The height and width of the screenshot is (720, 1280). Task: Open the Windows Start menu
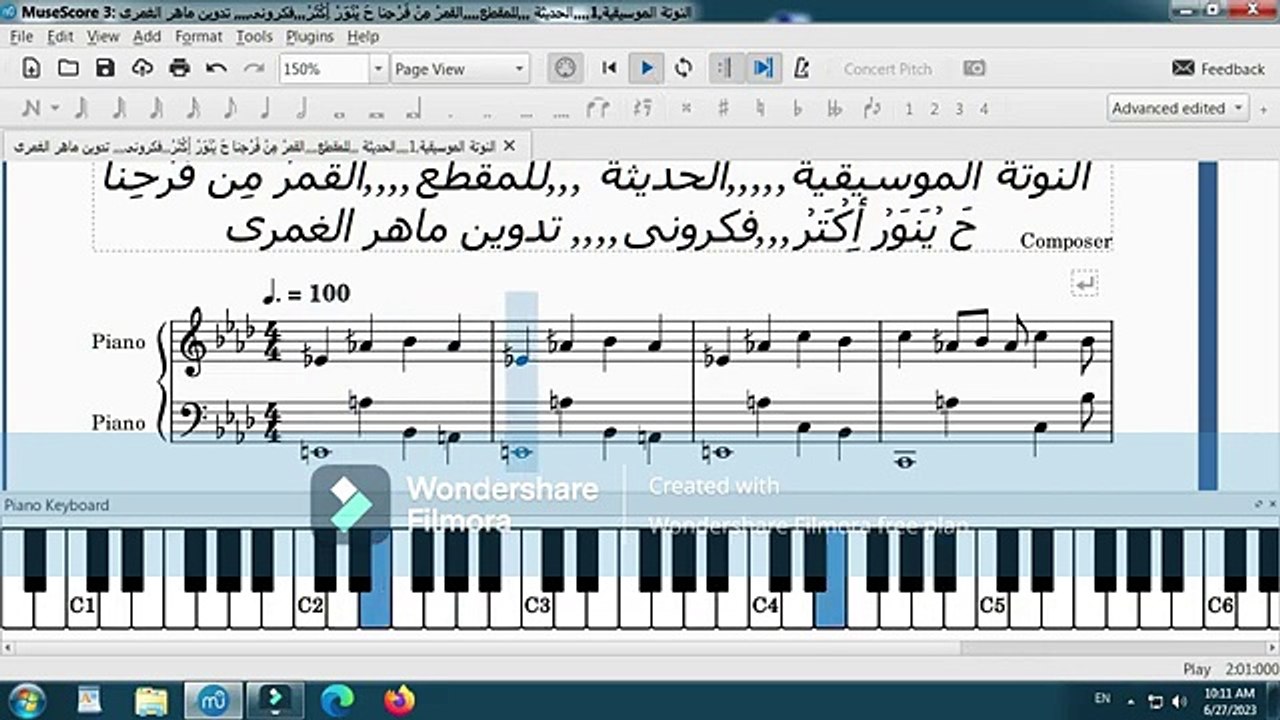[x=26, y=700]
